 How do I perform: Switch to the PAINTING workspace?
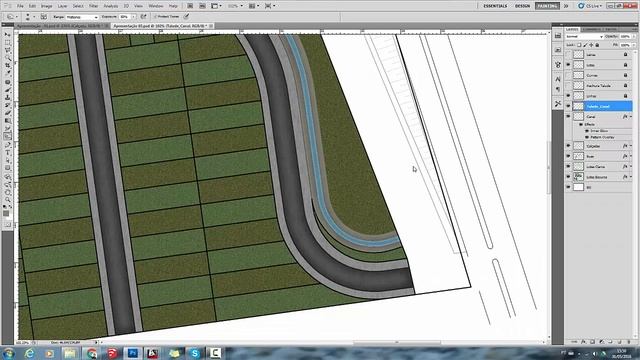(x=547, y=6)
